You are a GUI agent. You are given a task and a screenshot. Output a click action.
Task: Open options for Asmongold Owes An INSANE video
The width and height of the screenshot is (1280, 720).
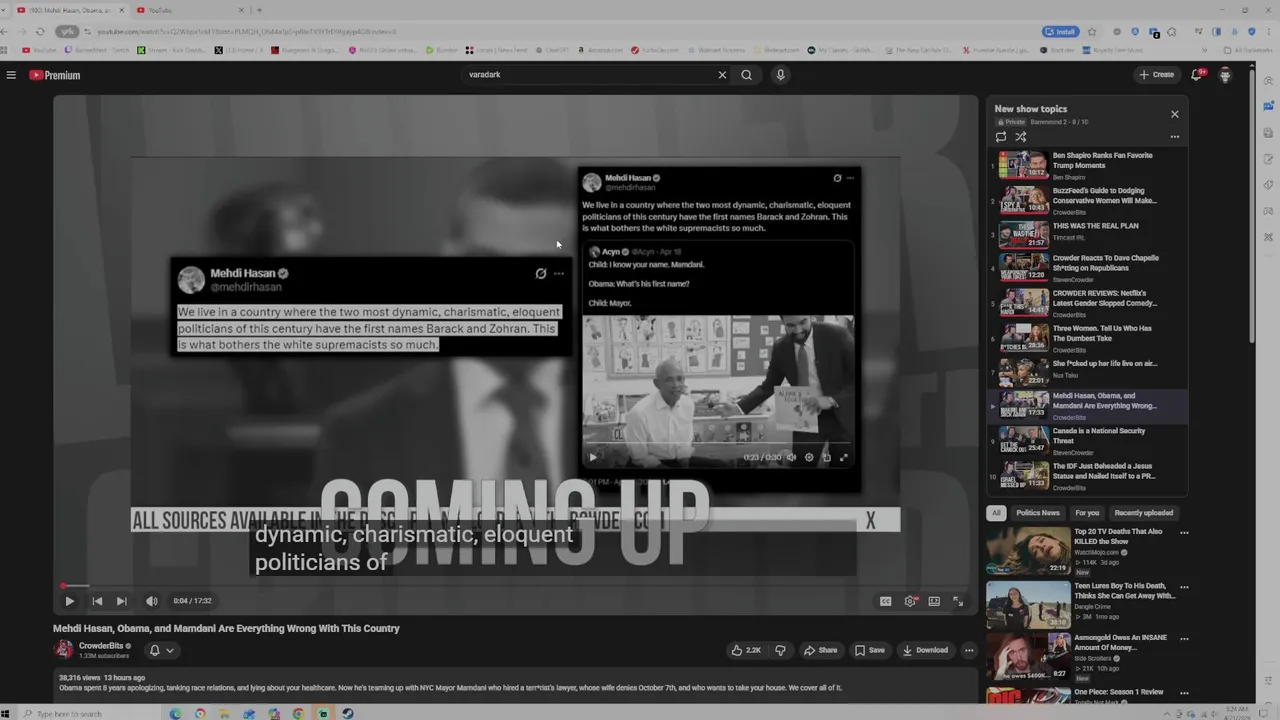coord(1184,639)
